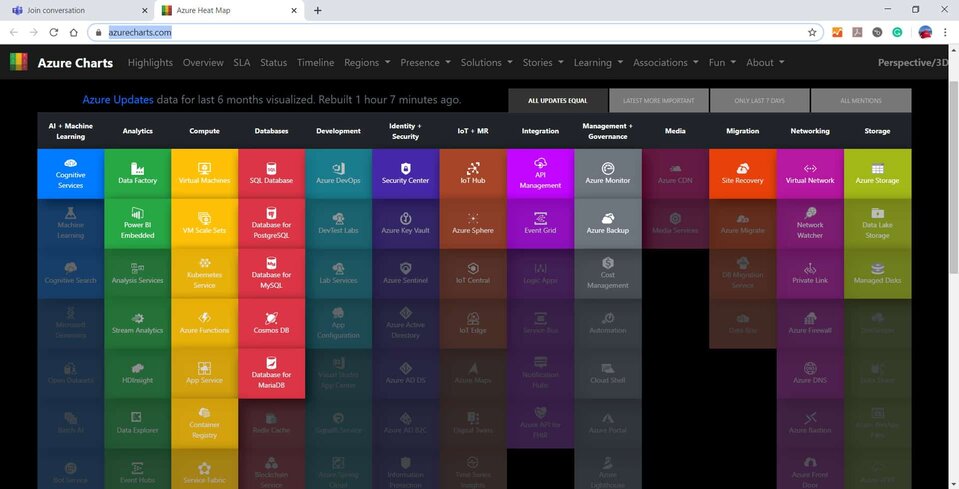Viewport: 959px width, 489px height.
Task: Switch to Only Last 7 Days mode
Action: [760, 100]
